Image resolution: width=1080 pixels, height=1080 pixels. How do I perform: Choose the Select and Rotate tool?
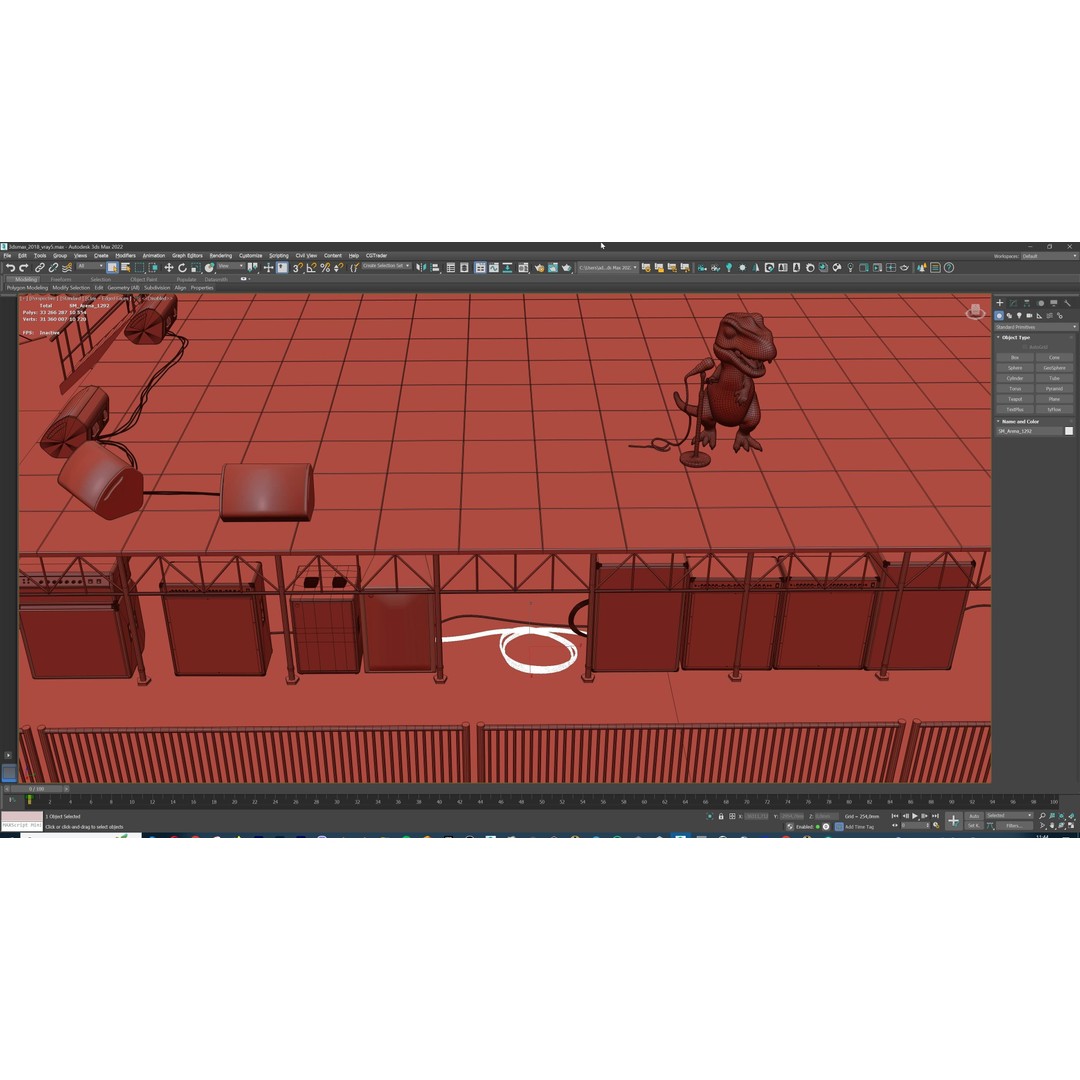point(183,267)
